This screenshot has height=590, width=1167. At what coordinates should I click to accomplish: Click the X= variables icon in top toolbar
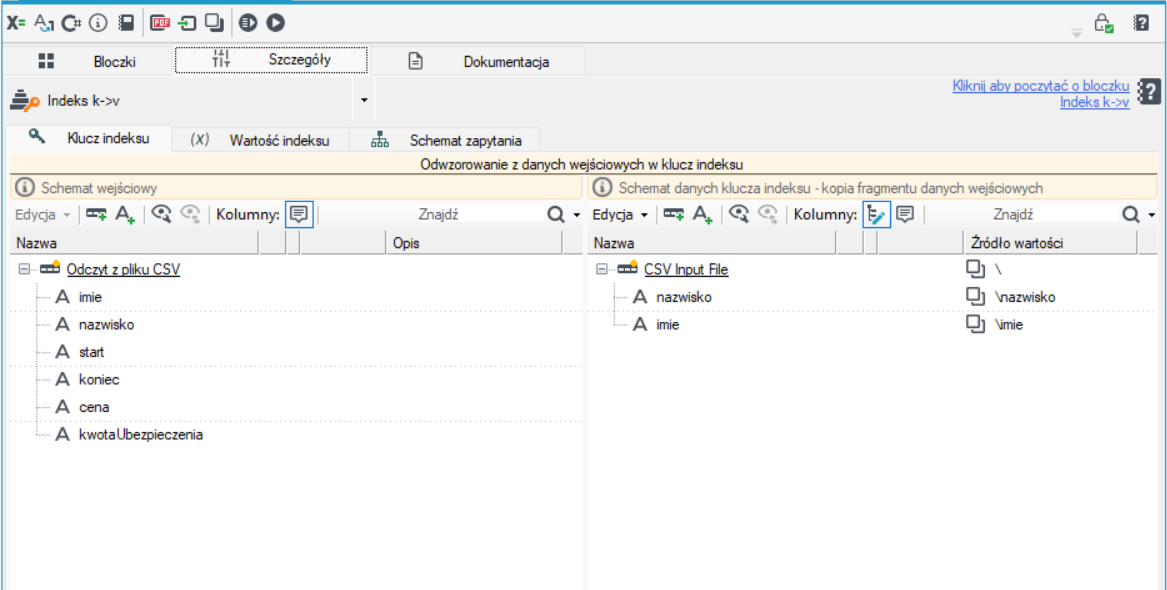16,23
